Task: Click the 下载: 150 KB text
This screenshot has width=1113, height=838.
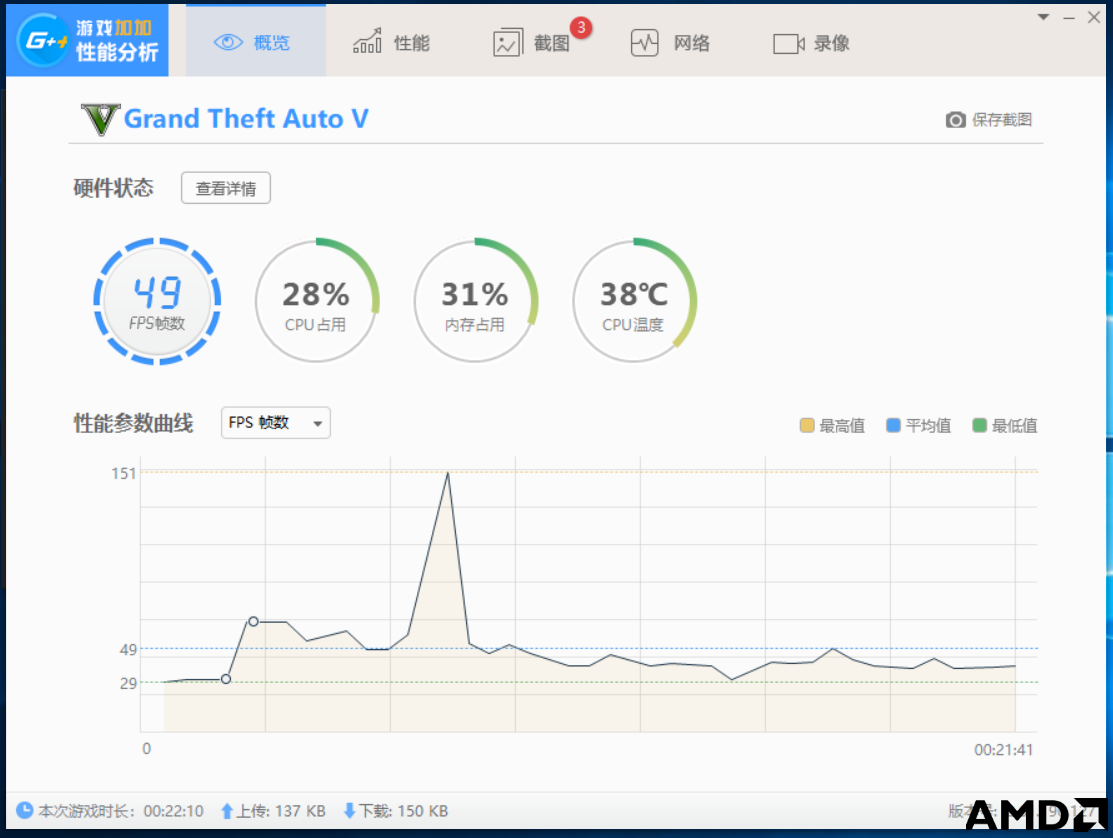Action: 403,811
